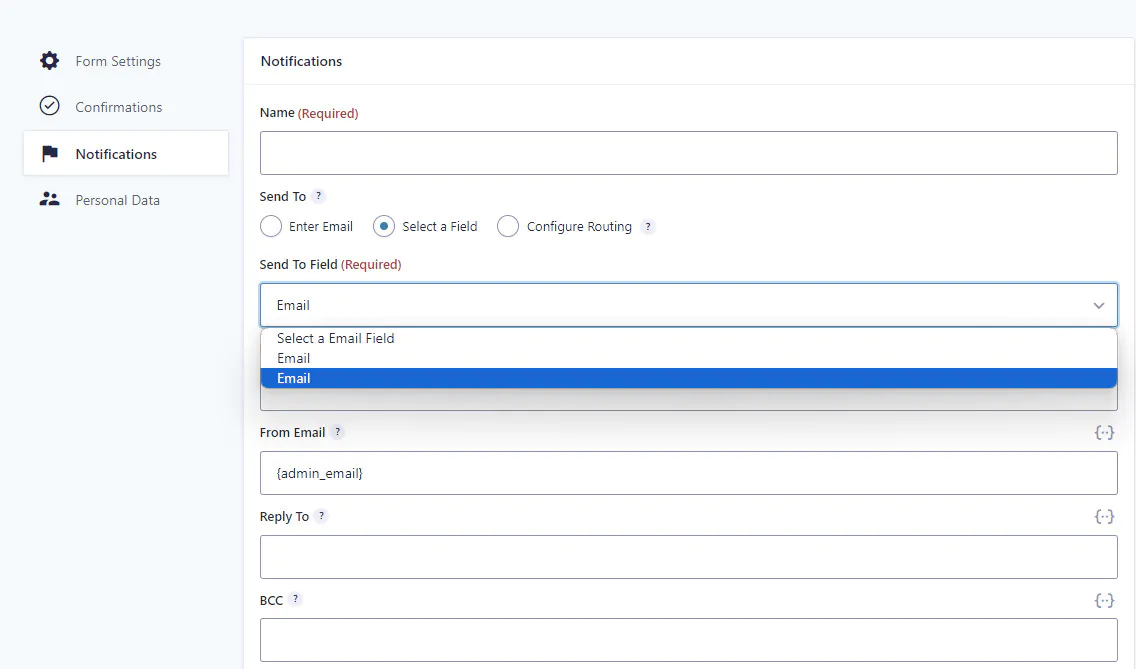Open the Configure Routing help tooltip icon
Viewport: 1136px width, 669px height.
pyautogui.click(x=648, y=227)
